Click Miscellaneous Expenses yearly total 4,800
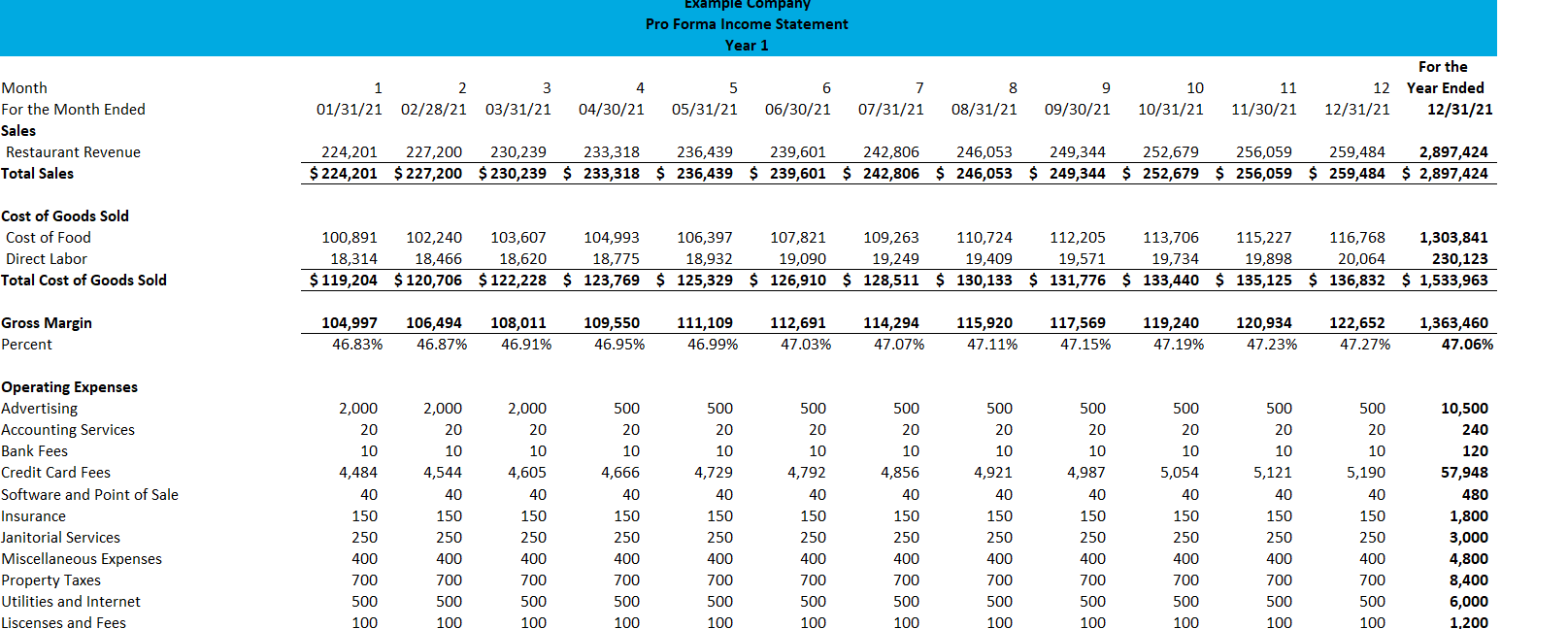The image size is (1568, 629). (1469, 559)
